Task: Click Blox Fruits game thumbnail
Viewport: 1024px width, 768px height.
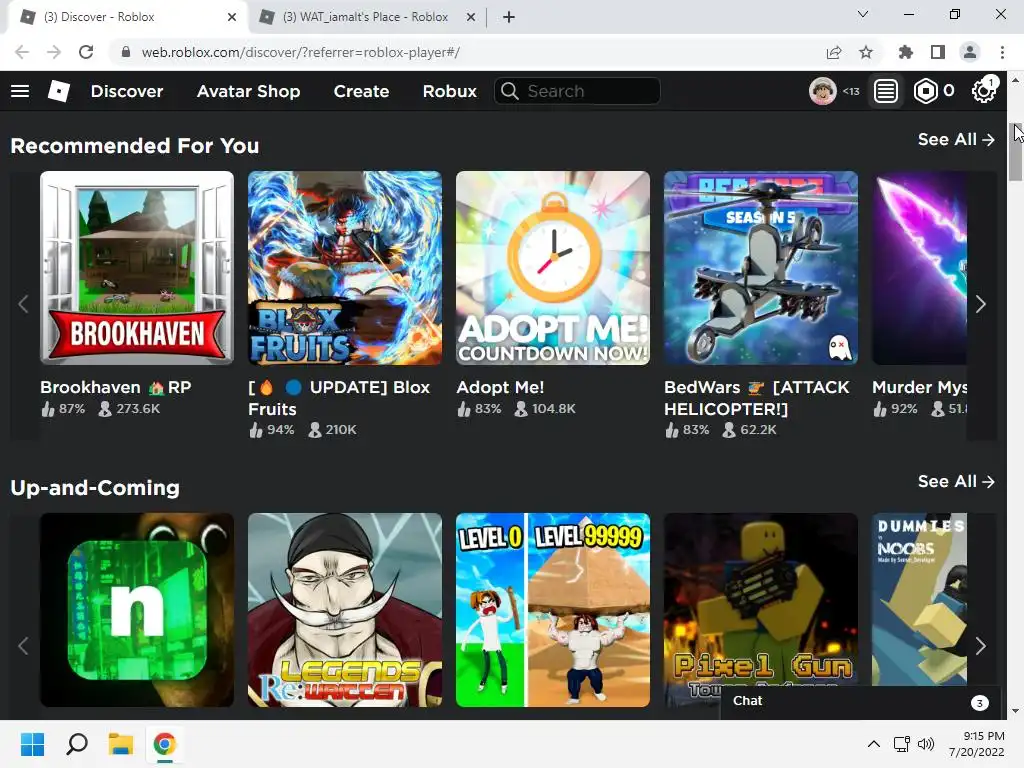Action: pos(345,268)
